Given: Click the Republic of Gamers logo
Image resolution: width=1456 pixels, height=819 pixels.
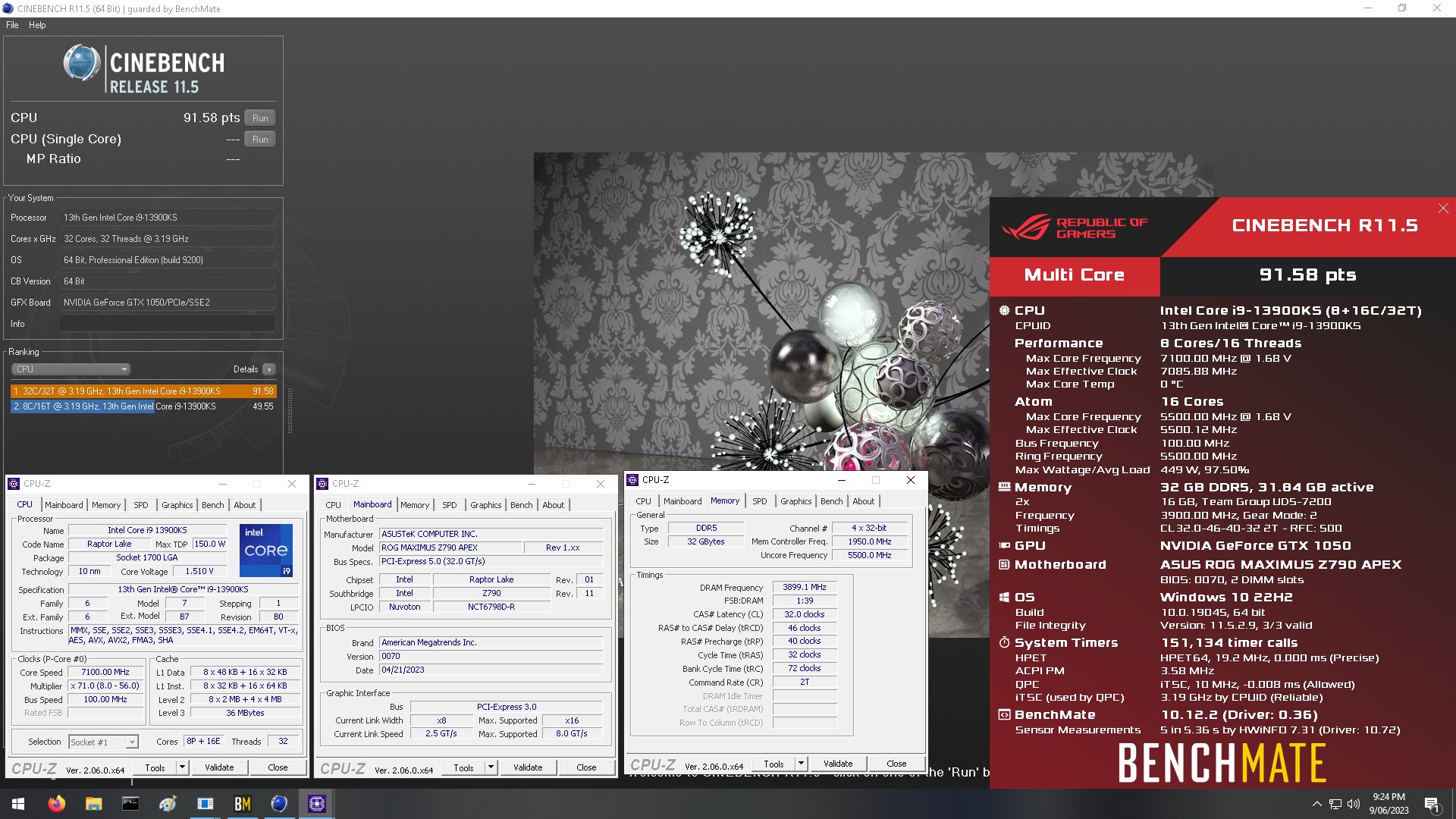Looking at the screenshot, I should point(1075,227).
